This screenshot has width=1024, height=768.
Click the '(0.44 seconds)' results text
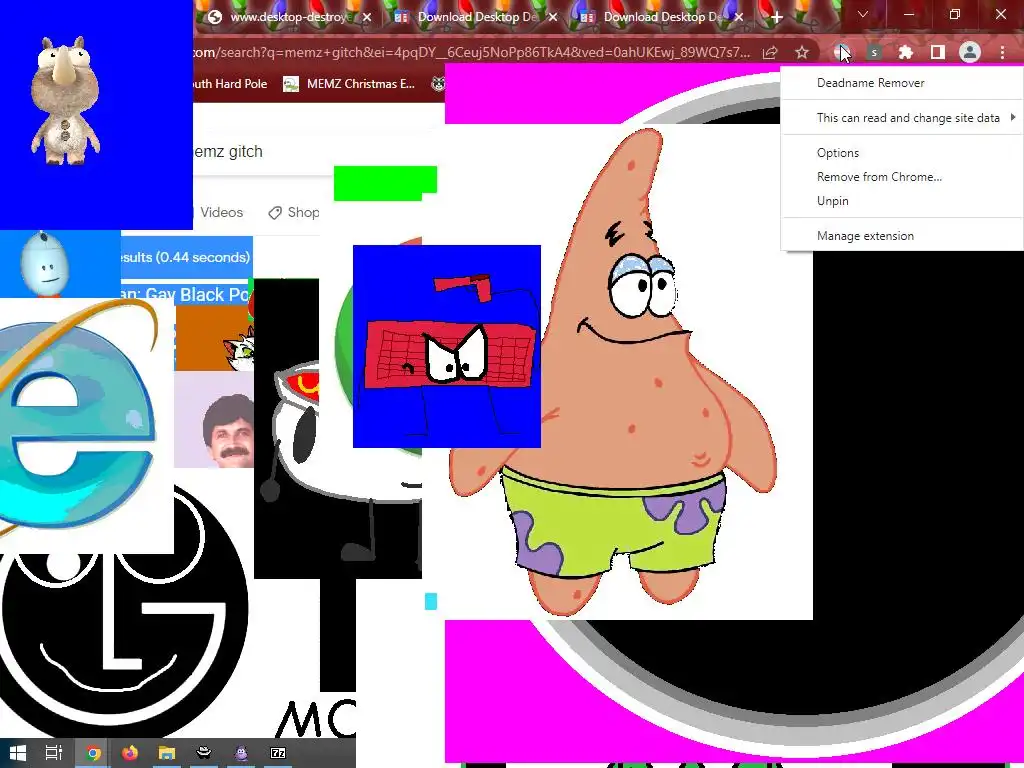pyautogui.click(x=204, y=257)
